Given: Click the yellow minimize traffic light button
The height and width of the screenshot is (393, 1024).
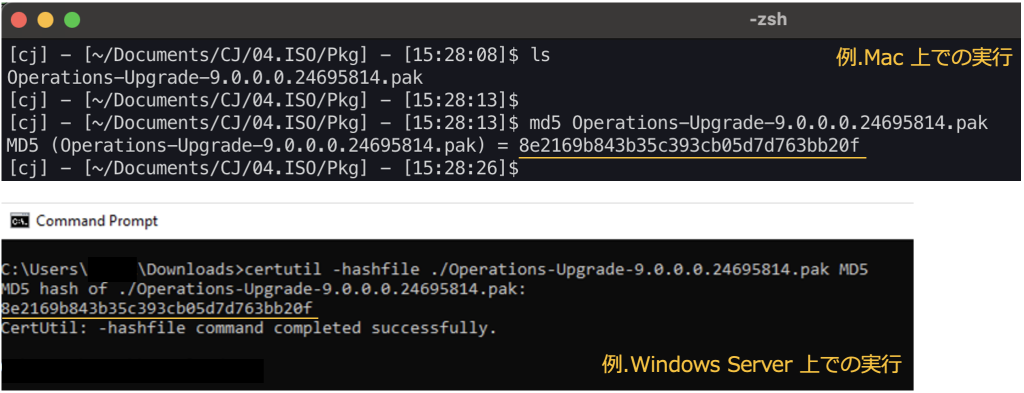Looking at the screenshot, I should [45, 20].
